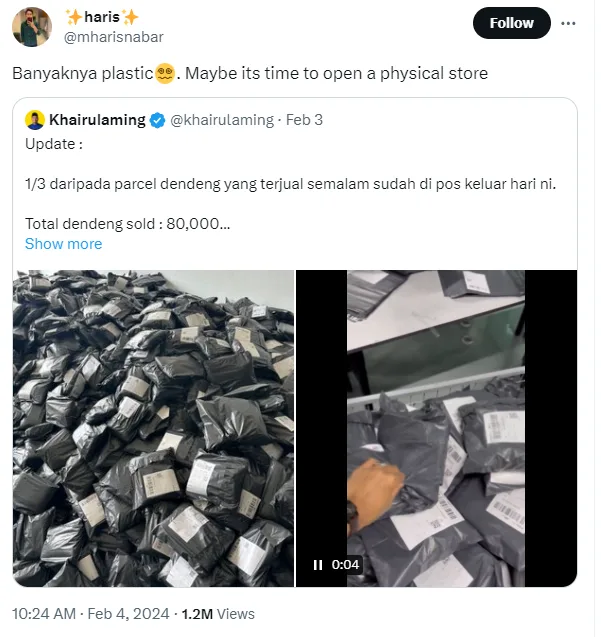Click the sparkle emoji before haris
Screen dimensions: 601x637
click(x=73, y=17)
